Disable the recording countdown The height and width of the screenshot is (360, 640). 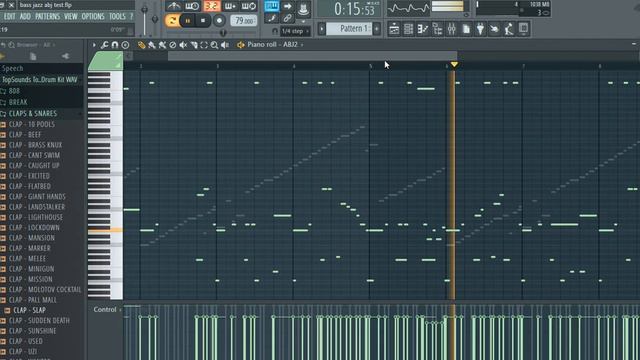pos(211,6)
